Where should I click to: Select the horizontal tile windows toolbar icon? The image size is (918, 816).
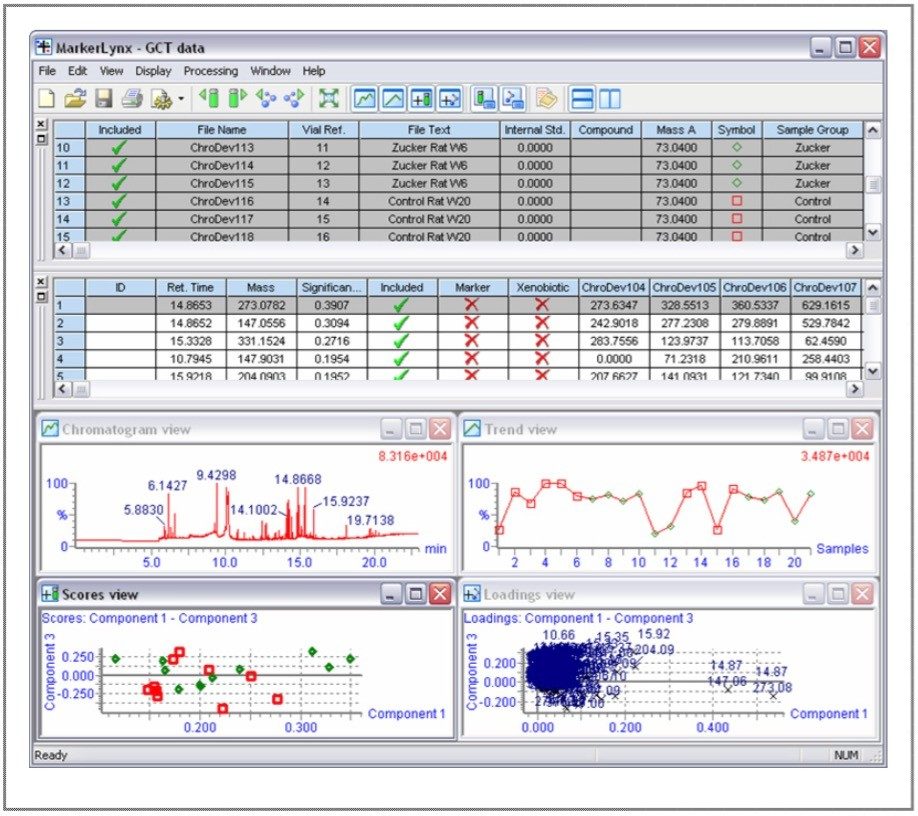(x=582, y=100)
